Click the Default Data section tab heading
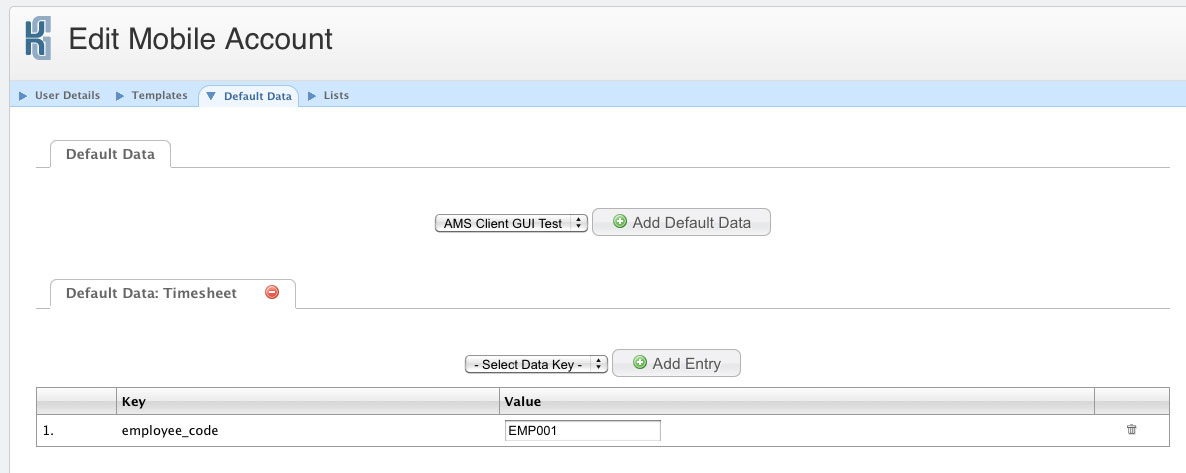The height and width of the screenshot is (473, 1186). pyautogui.click(x=110, y=155)
